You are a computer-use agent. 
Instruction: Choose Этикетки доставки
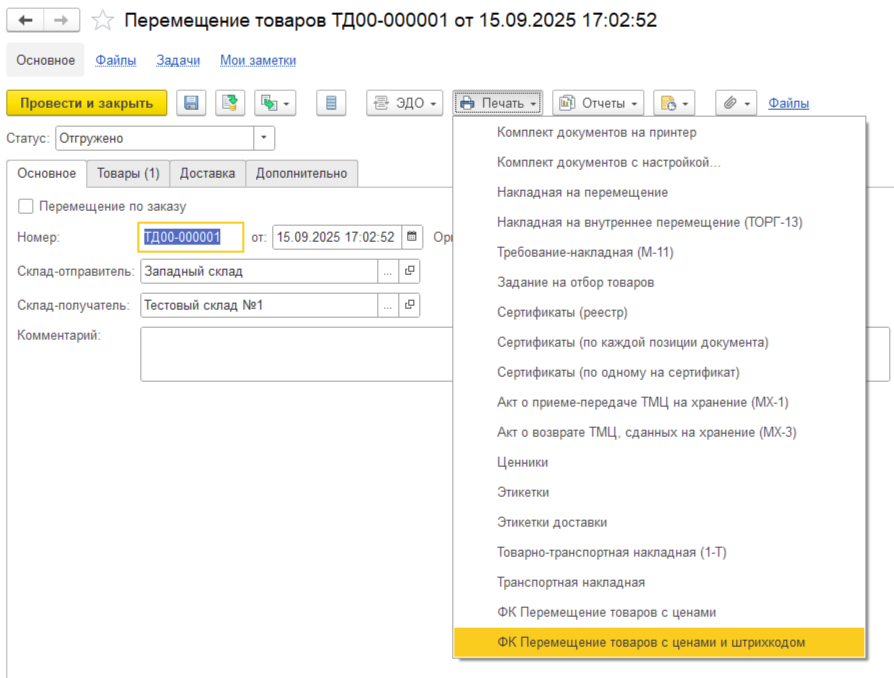(659, 522)
